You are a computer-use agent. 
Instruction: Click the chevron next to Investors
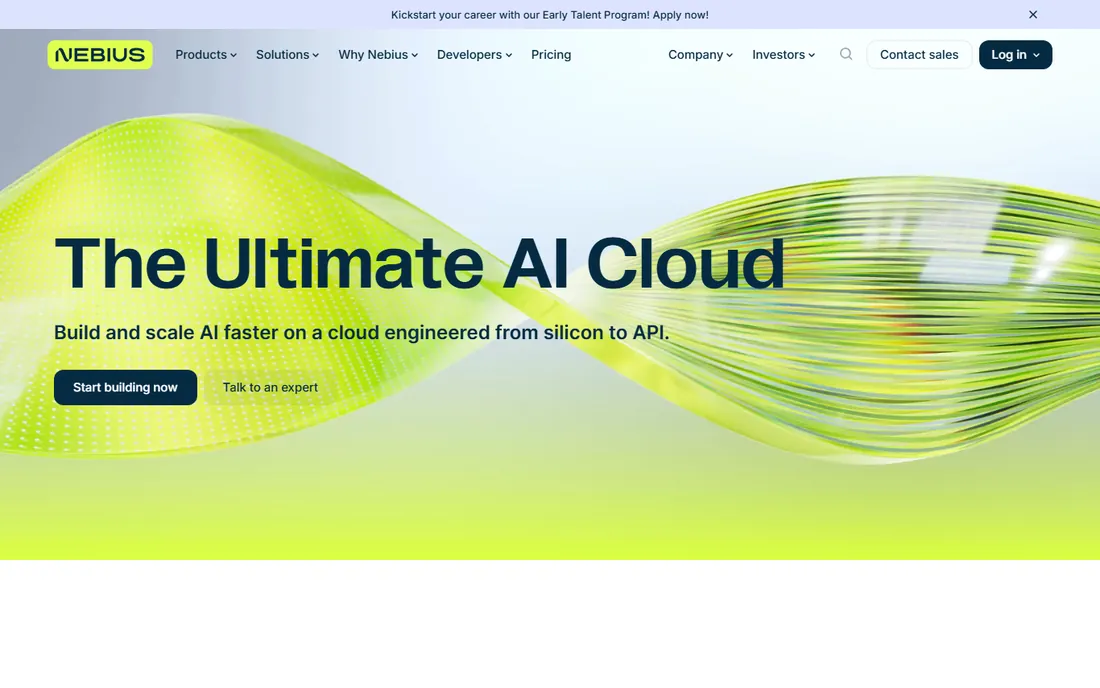tap(812, 55)
